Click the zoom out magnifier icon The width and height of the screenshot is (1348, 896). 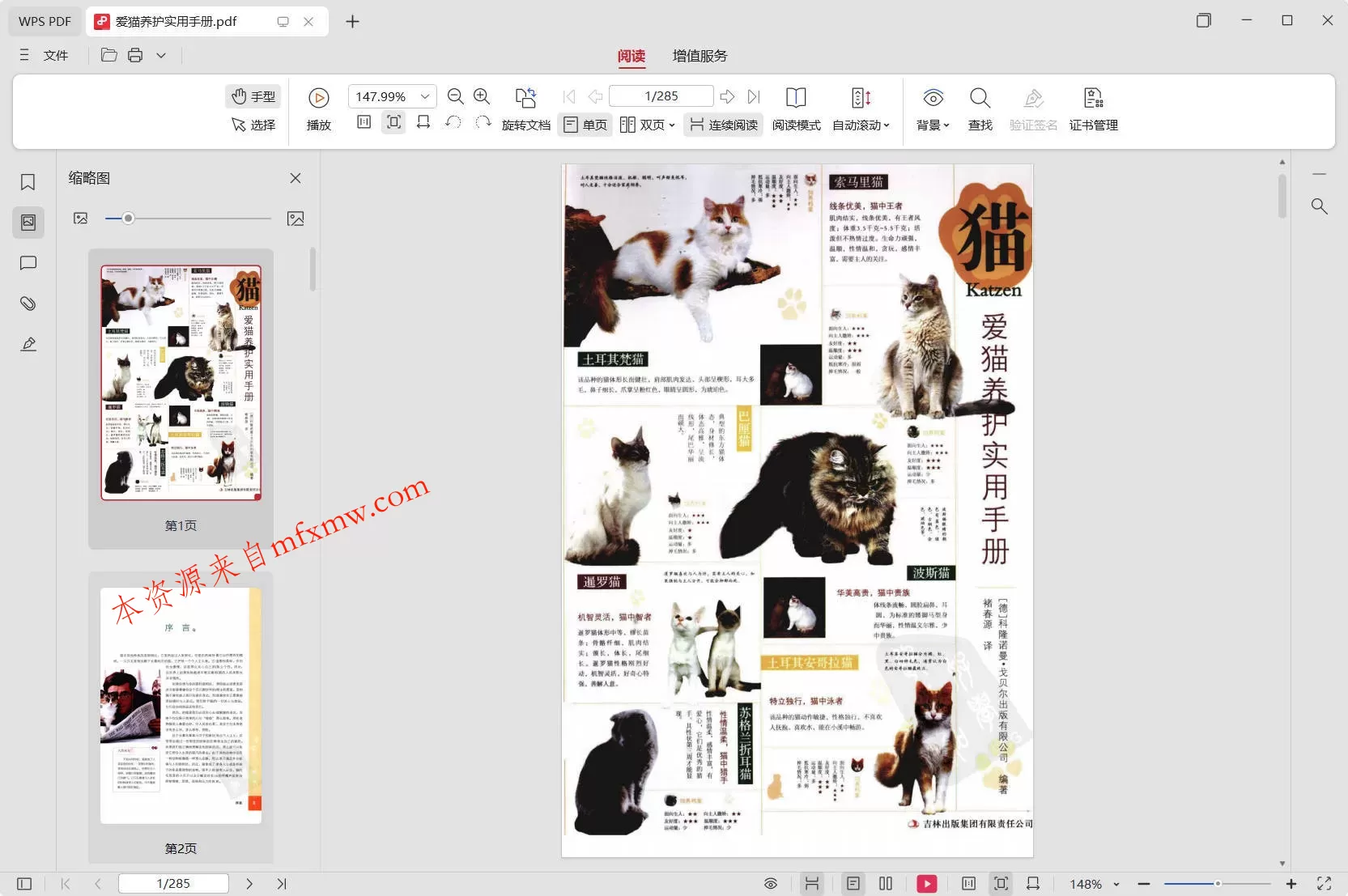coord(456,96)
